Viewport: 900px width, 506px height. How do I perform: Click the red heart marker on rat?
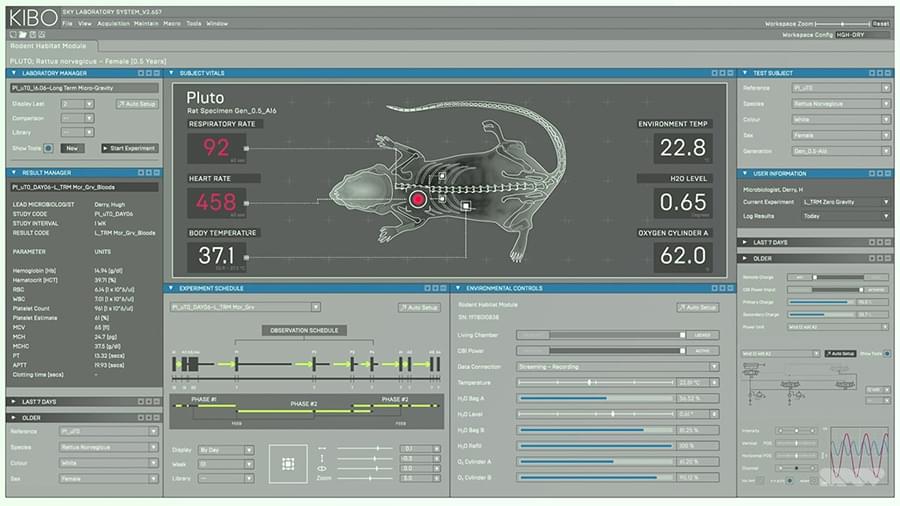[418, 199]
